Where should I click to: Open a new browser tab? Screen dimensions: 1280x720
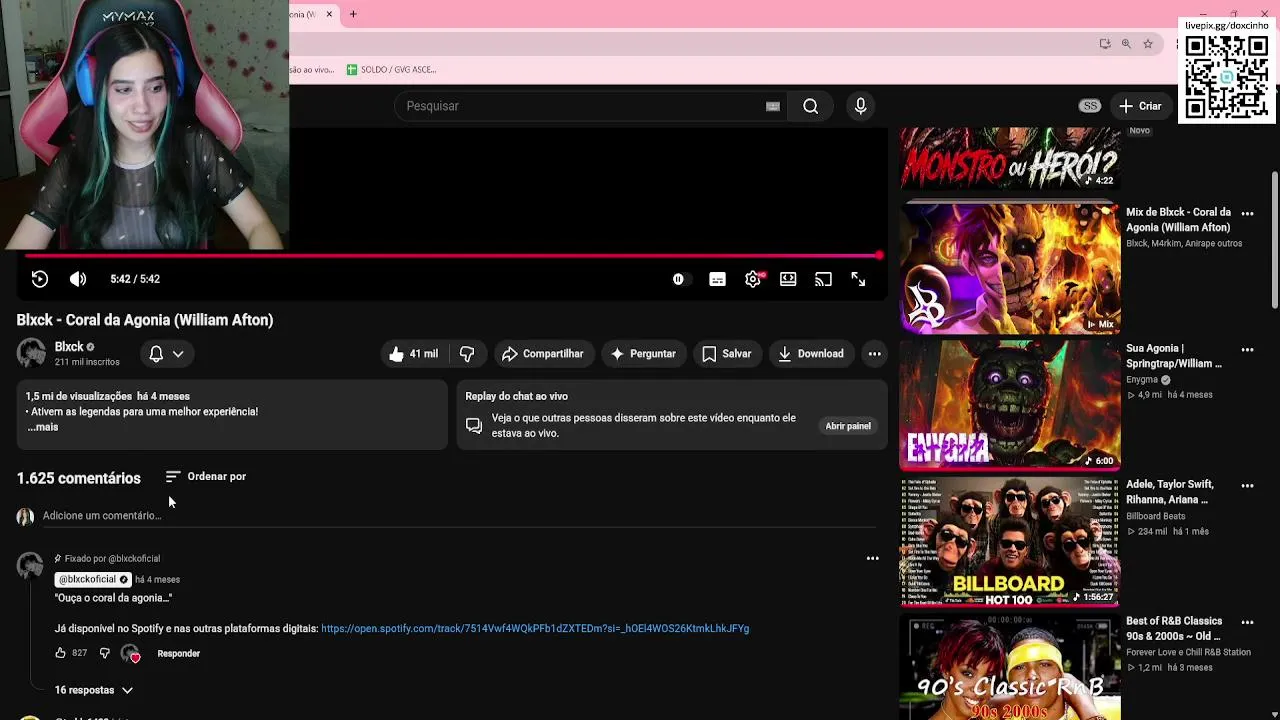pyautogui.click(x=353, y=14)
